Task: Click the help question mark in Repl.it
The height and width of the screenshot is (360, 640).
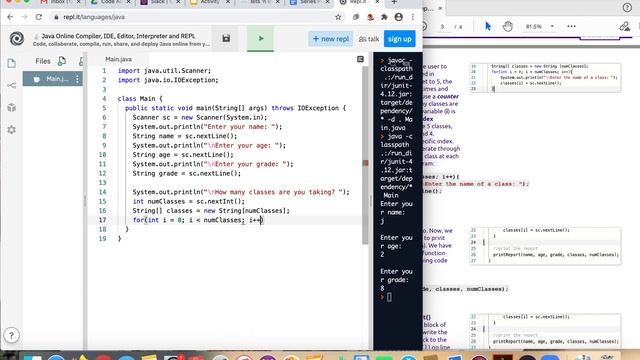Action: (11, 336)
